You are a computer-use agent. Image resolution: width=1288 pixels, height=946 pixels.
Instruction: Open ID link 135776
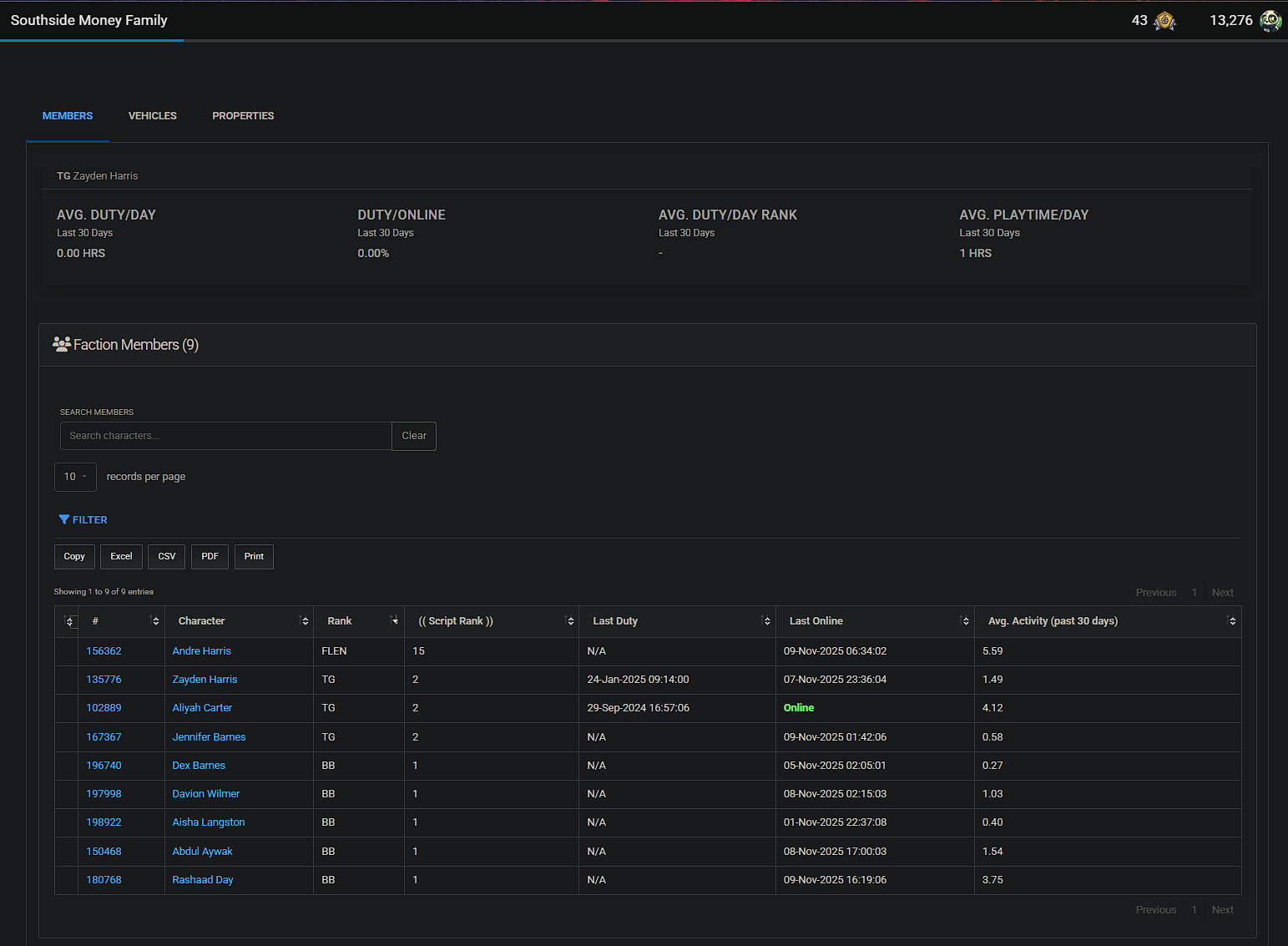point(104,680)
